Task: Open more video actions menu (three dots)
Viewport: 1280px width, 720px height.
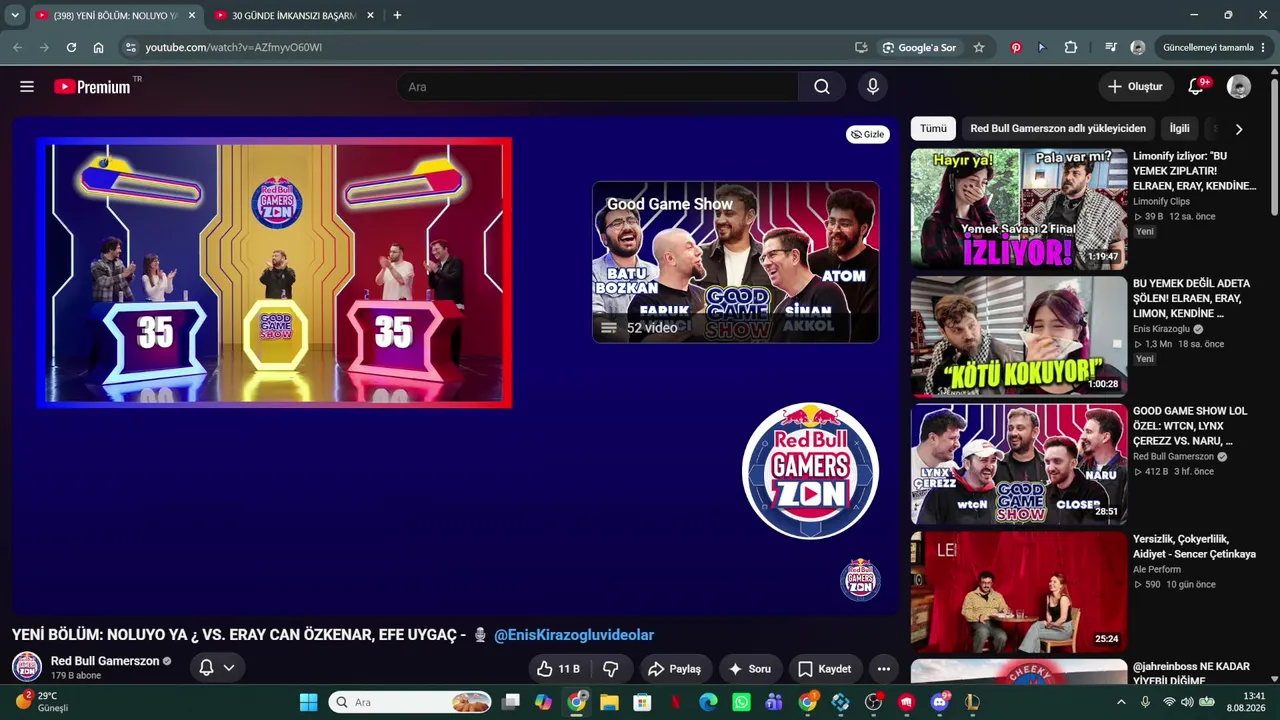Action: click(884, 669)
